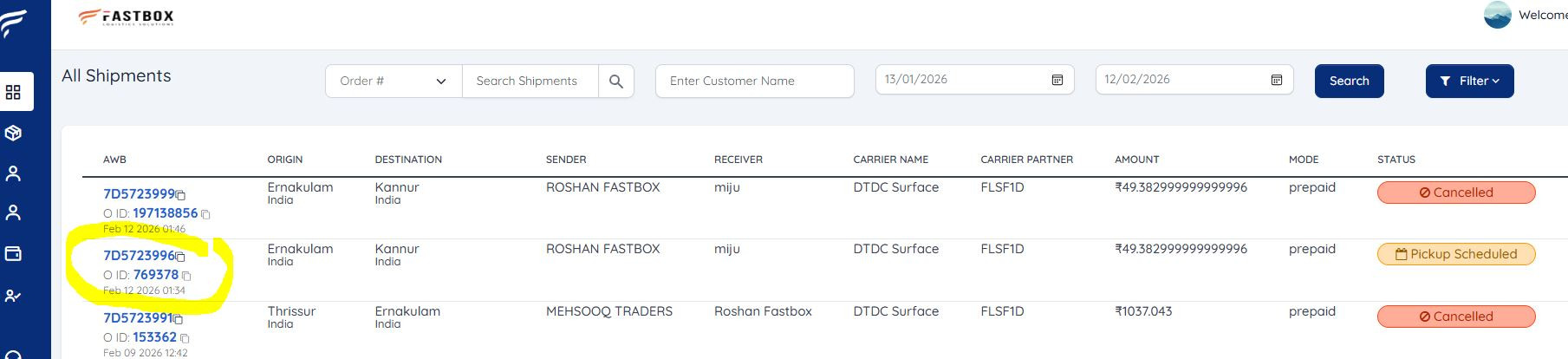The width and height of the screenshot is (1568, 359).
Task: Focus the Search Shipments text field
Action: coord(530,81)
